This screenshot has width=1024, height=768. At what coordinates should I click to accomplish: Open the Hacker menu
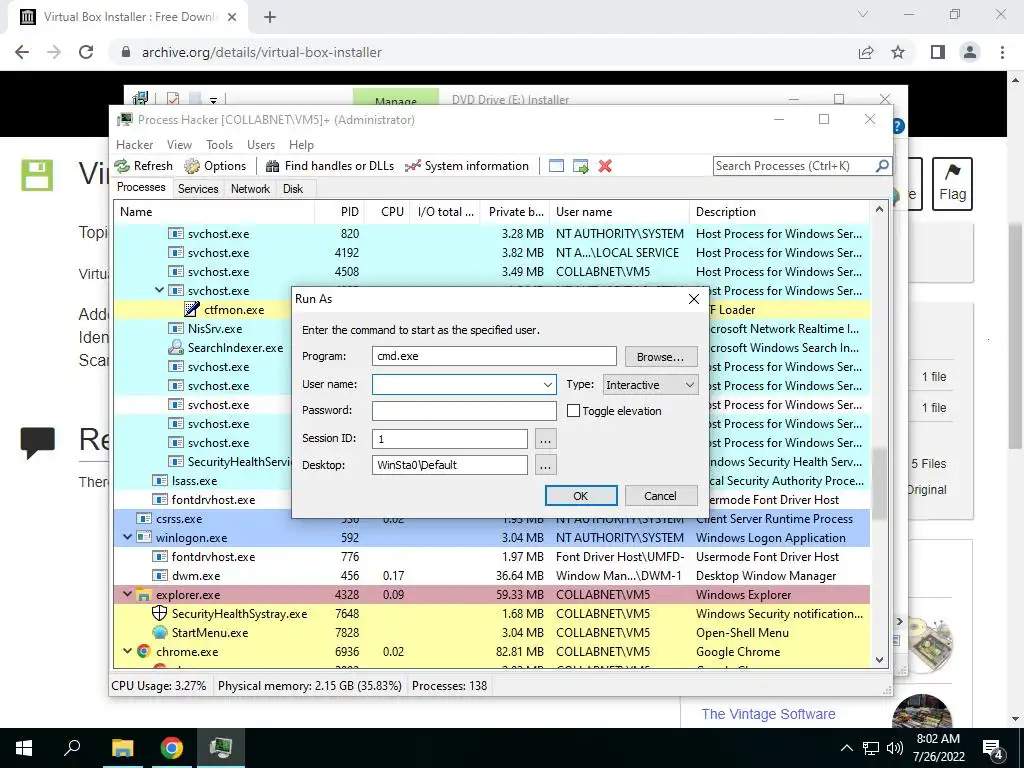(135, 145)
